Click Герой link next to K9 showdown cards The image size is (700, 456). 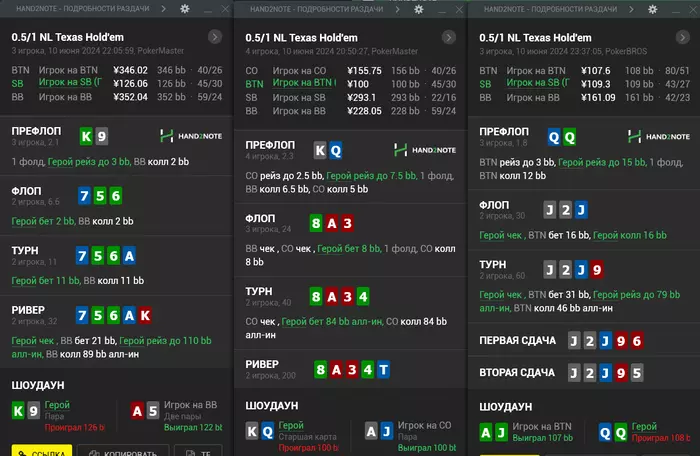tap(57, 405)
